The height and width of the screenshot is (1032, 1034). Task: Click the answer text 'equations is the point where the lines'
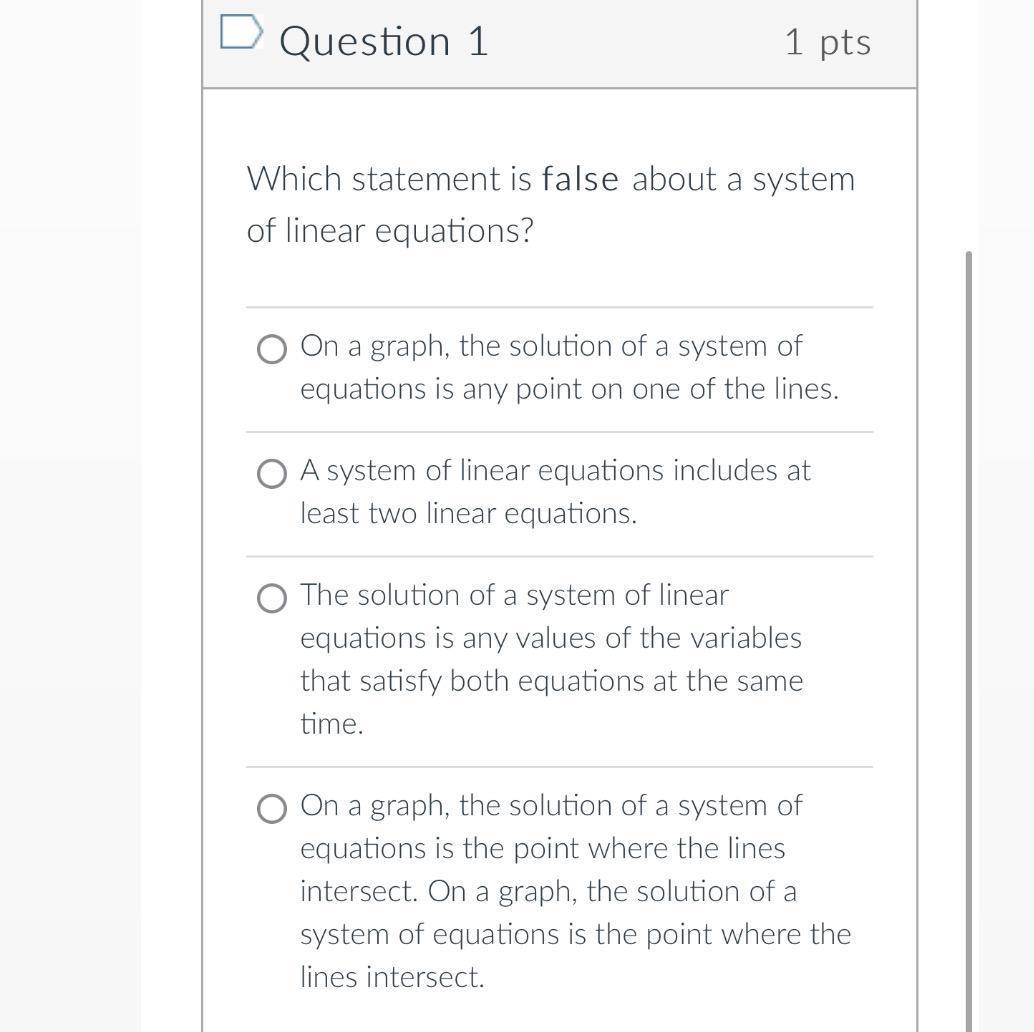point(542,848)
